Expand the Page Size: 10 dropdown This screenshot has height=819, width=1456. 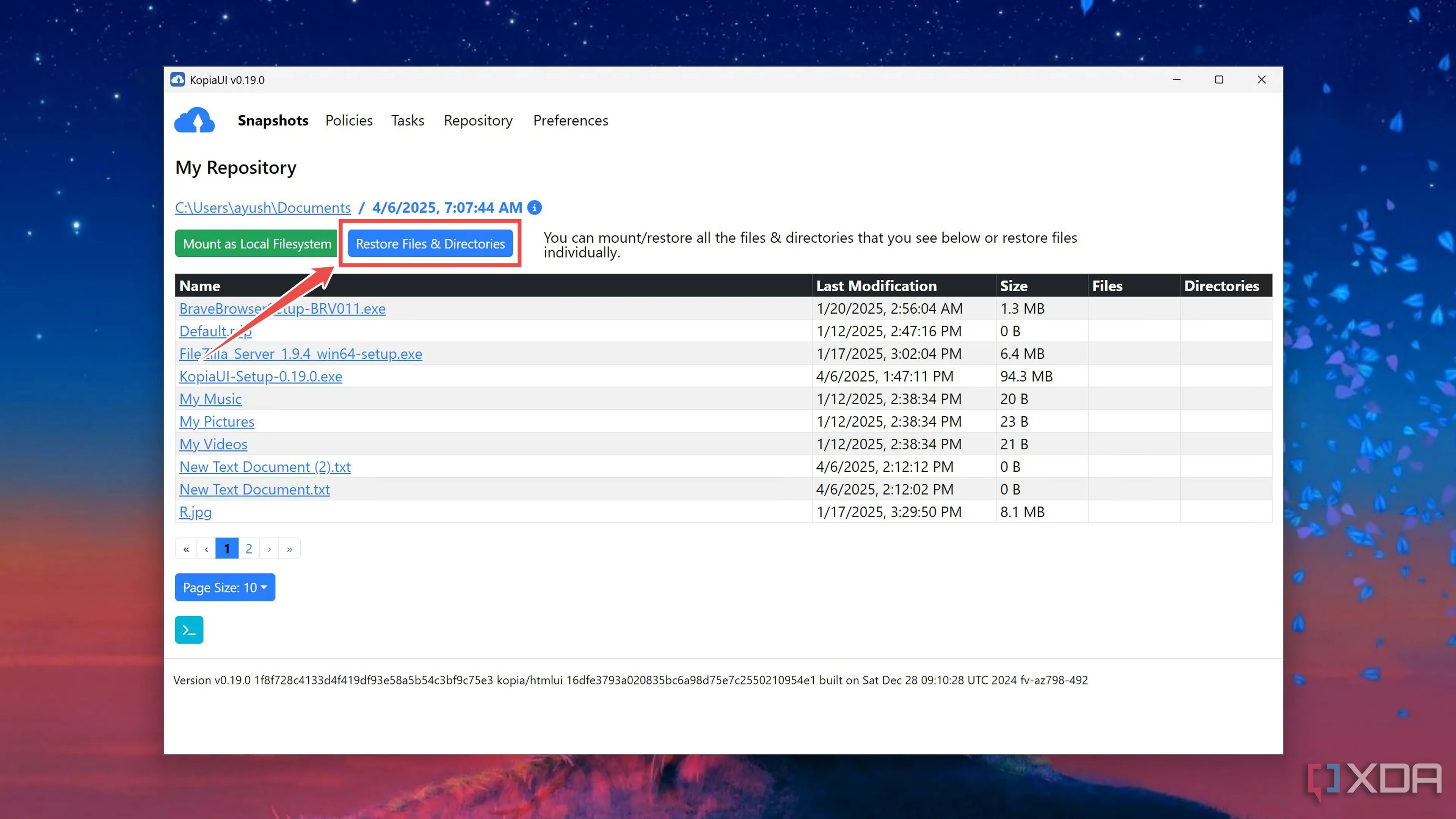pyautogui.click(x=224, y=587)
